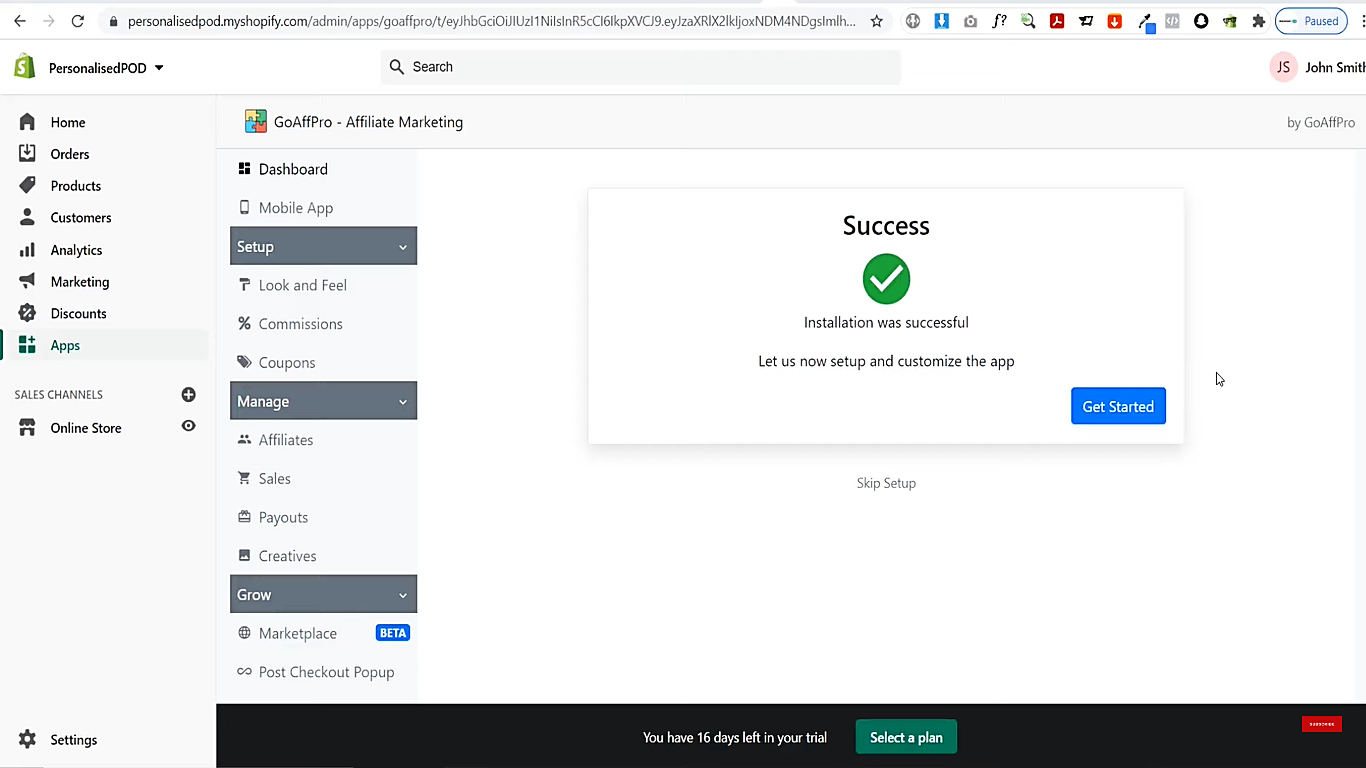Viewport: 1366px width, 768px height.
Task: Click the Shopify Search field
Action: (x=641, y=67)
